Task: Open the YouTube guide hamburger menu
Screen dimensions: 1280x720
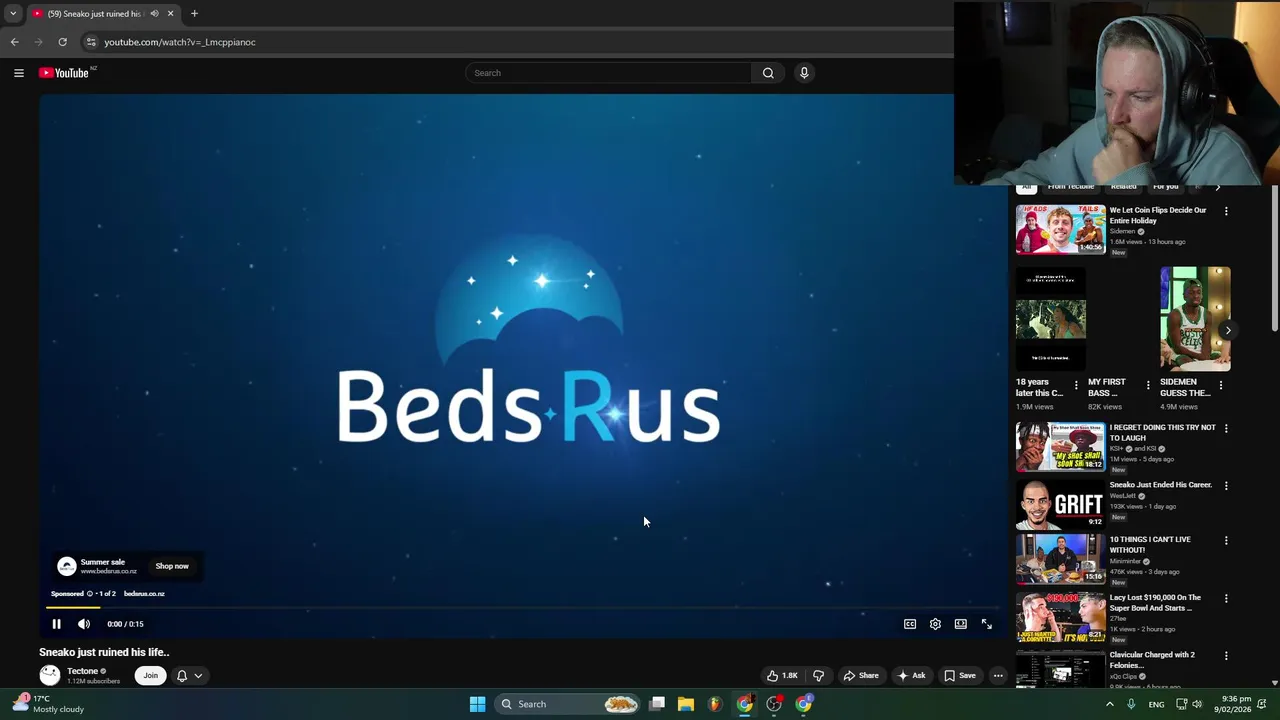Action: pos(18,73)
